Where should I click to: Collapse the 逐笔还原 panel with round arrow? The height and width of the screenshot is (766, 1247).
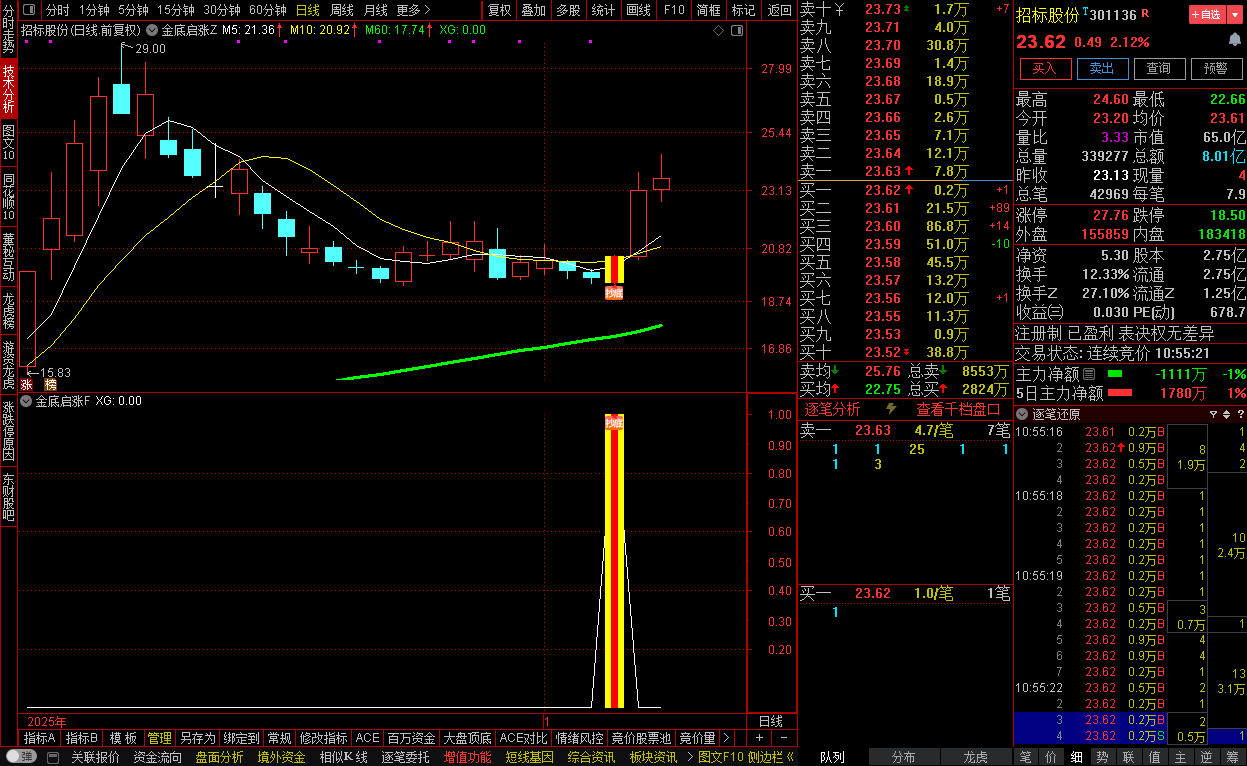(1022, 414)
